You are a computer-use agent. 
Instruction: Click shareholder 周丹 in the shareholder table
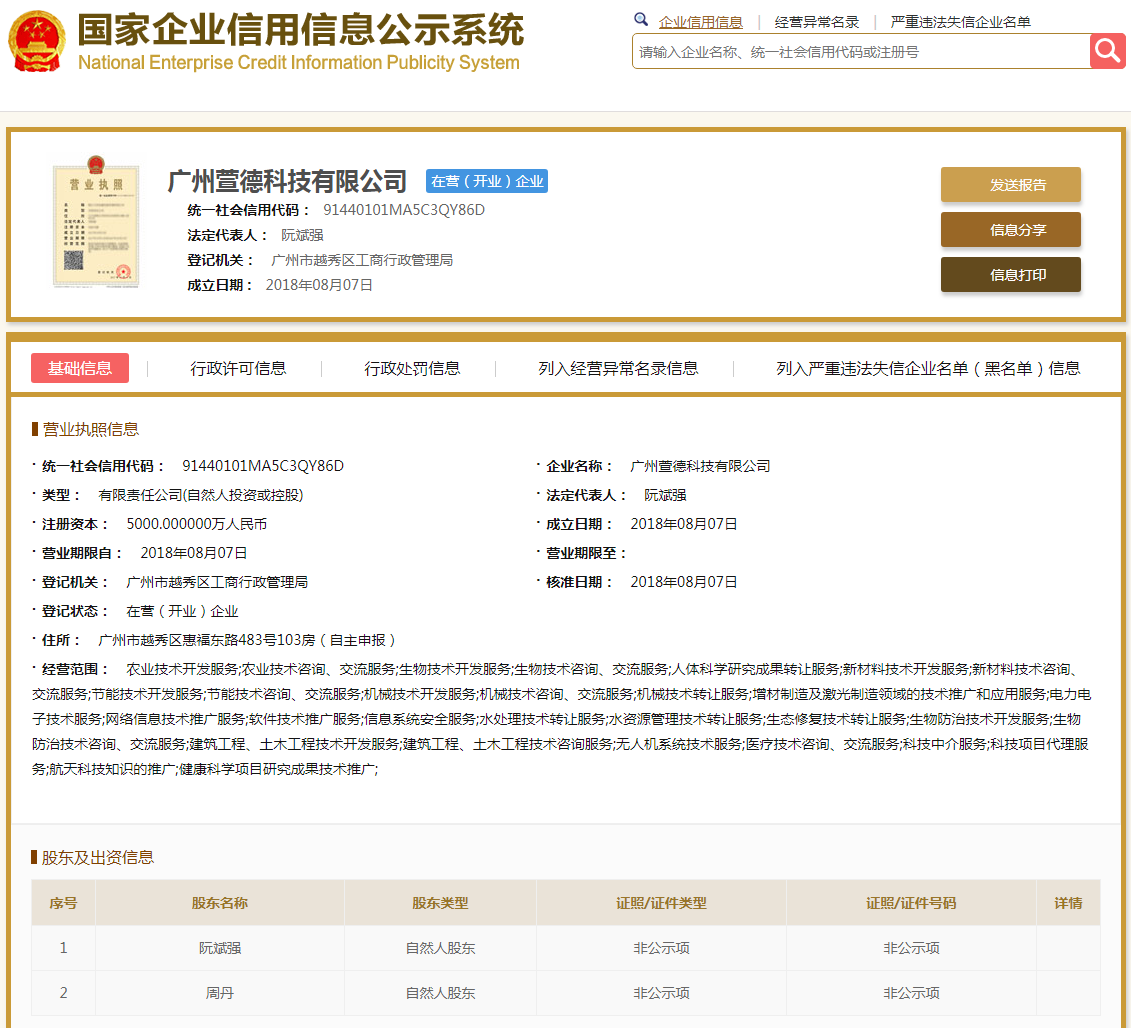(220, 993)
